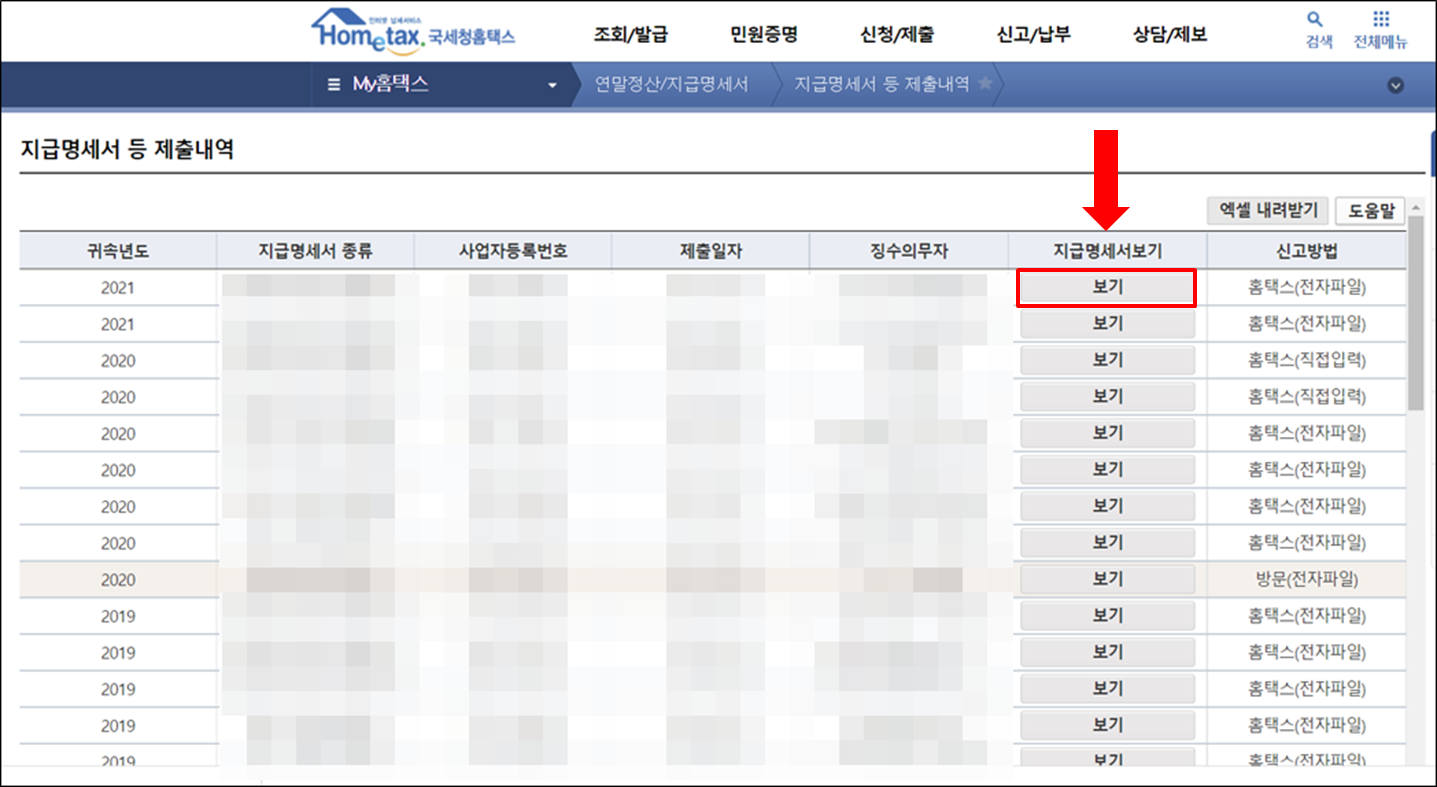The width and height of the screenshot is (1437, 787).
Task: Open the 신고/납부 menu
Action: tap(1033, 34)
